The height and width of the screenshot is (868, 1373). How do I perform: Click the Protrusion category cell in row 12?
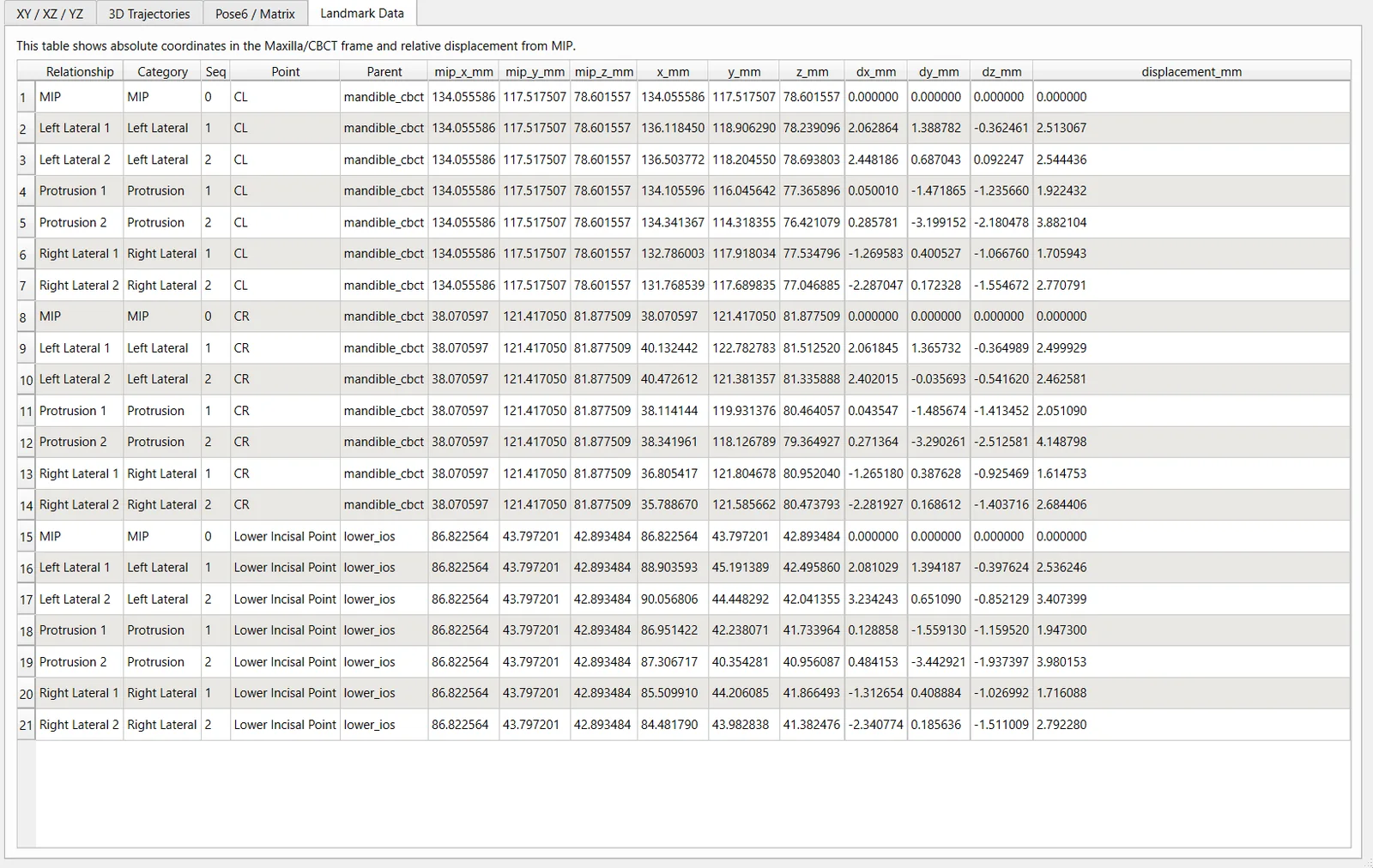[162, 442]
